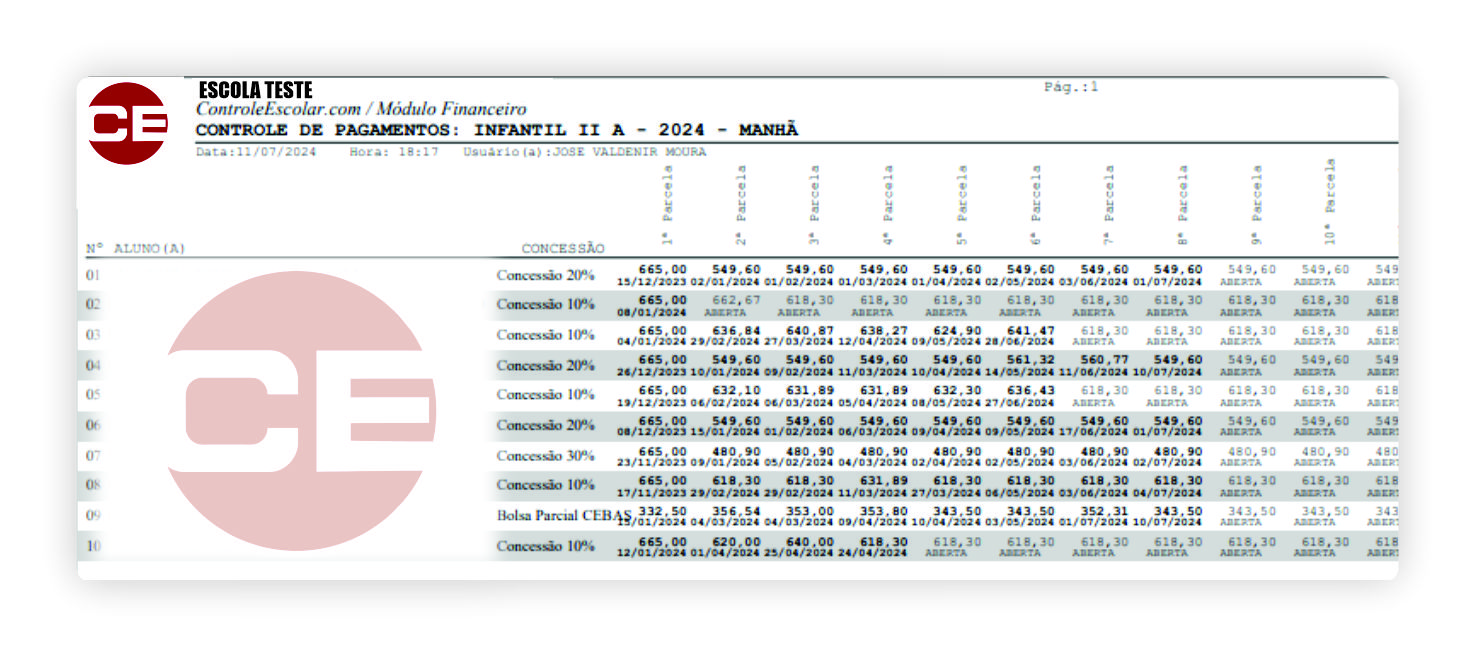This screenshot has width=1475, height=659.
Task: Click the 1ª Parcela column header
Action: pos(667,205)
